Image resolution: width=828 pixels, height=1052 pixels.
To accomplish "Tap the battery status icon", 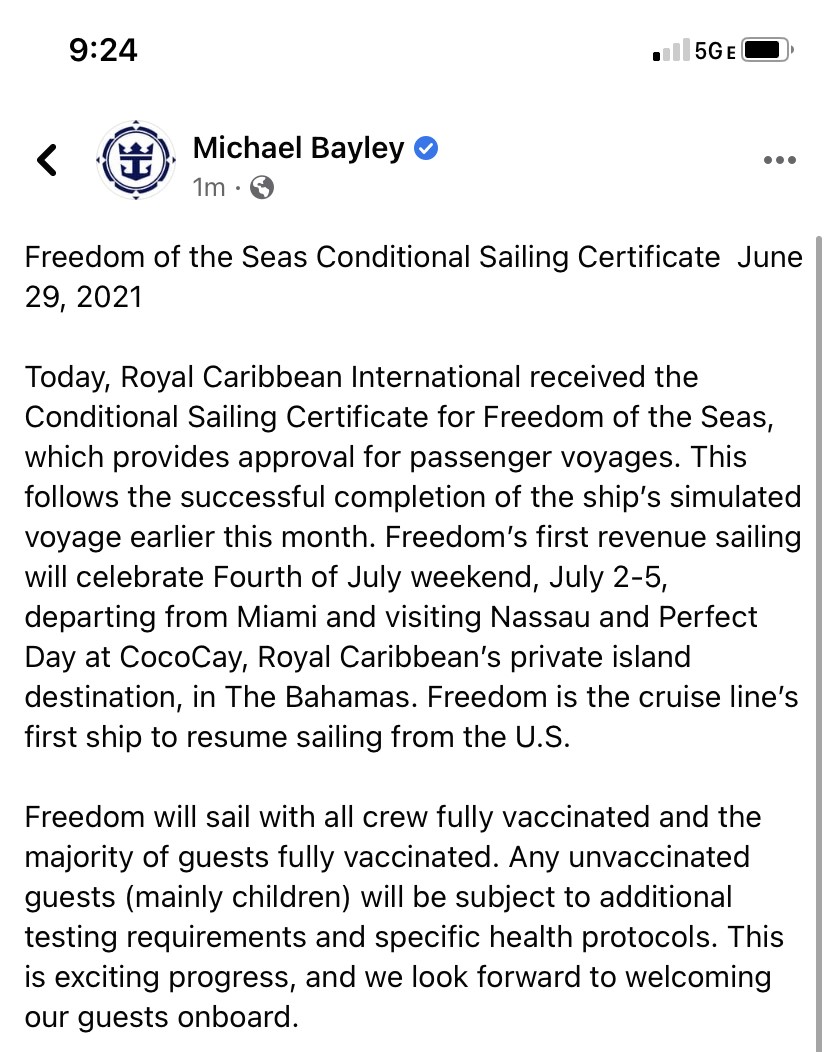I will (x=768, y=50).
